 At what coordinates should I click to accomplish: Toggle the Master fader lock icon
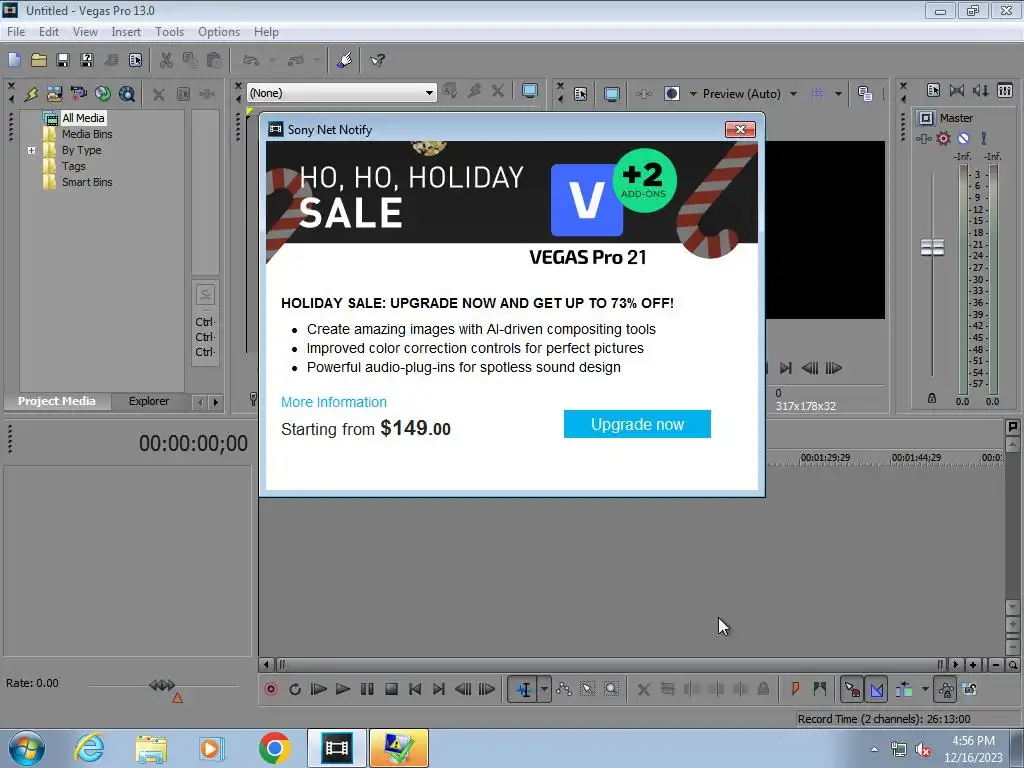tap(932, 398)
